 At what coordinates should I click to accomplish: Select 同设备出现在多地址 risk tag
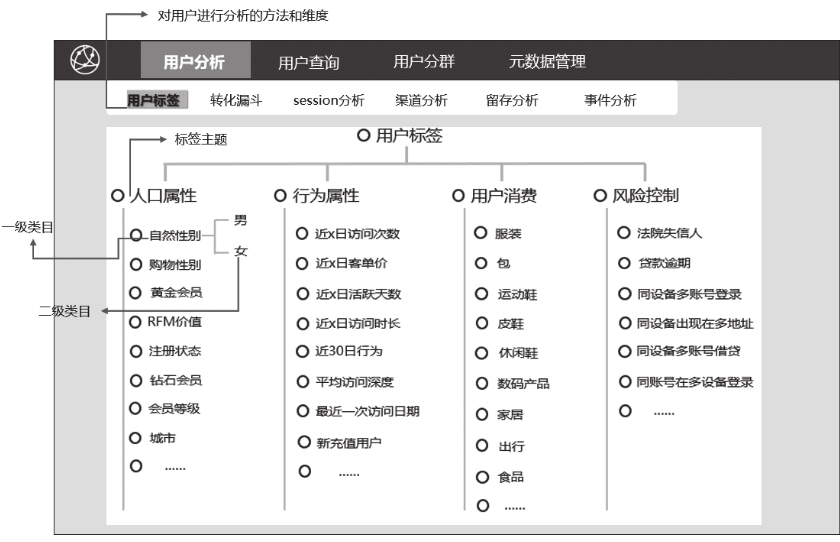(x=686, y=323)
